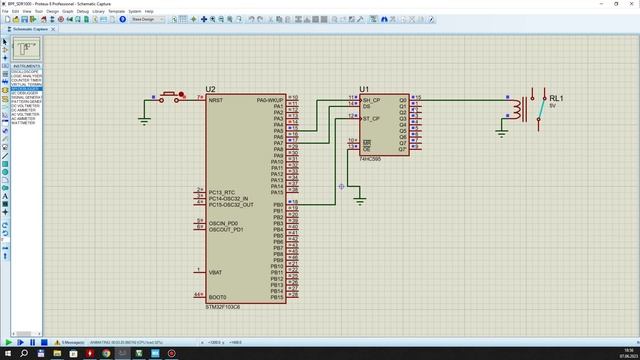Select OSCILLOSCOPE in the instruments list
Image resolution: width=640 pixels, height=360 pixels.
pyautogui.click(x=26, y=71)
